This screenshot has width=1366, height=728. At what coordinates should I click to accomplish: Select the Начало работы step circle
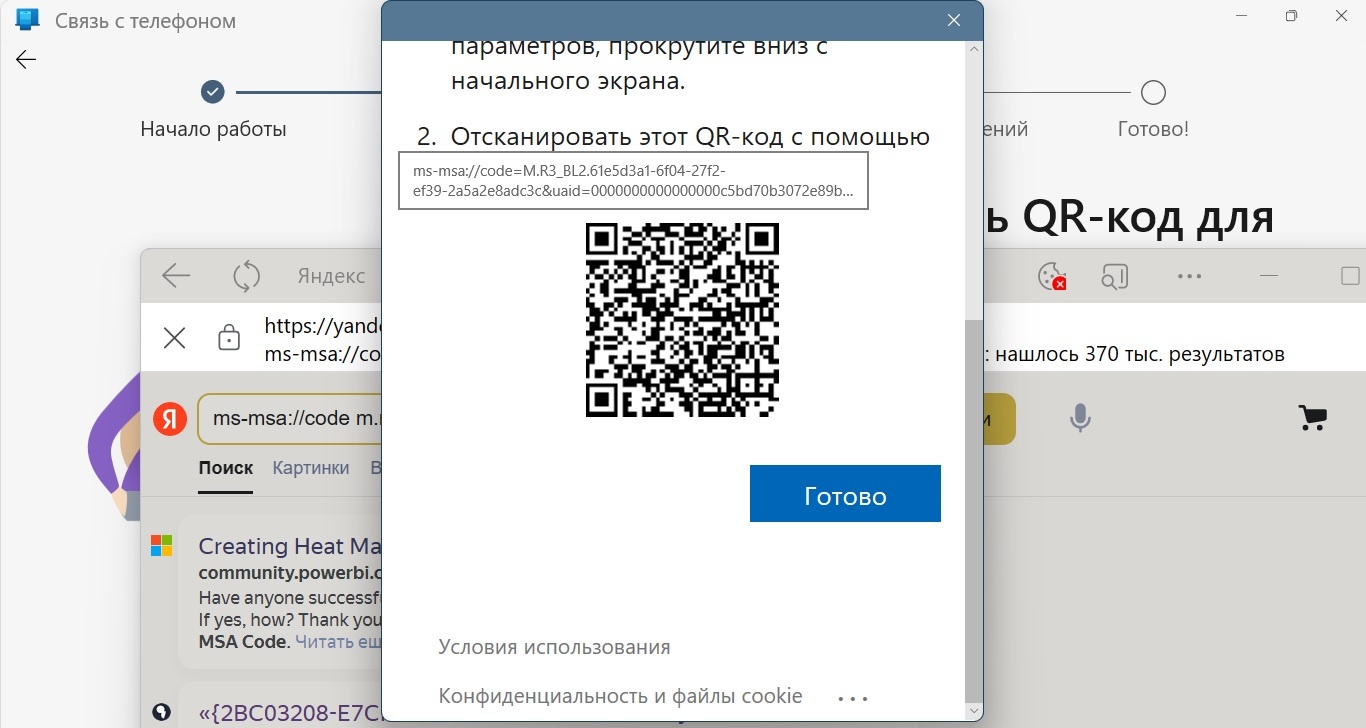point(212,92)
